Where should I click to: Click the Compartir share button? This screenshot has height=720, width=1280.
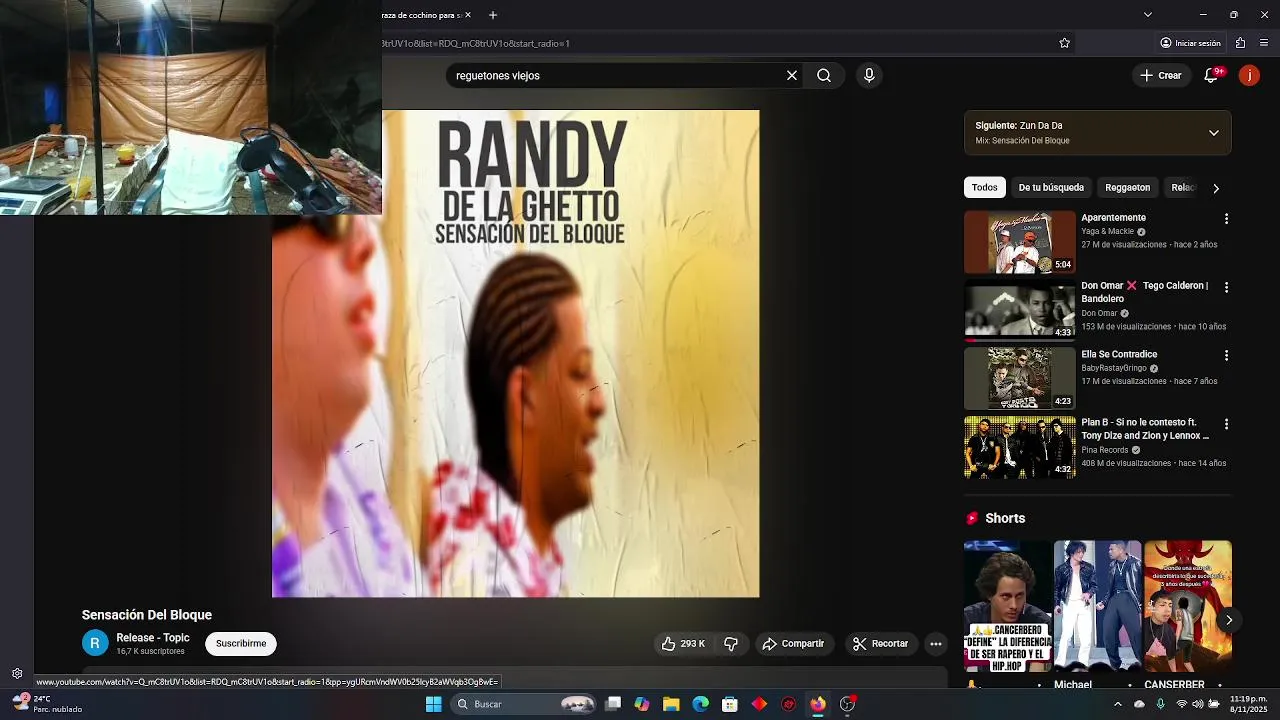click(x=793, y=644)
